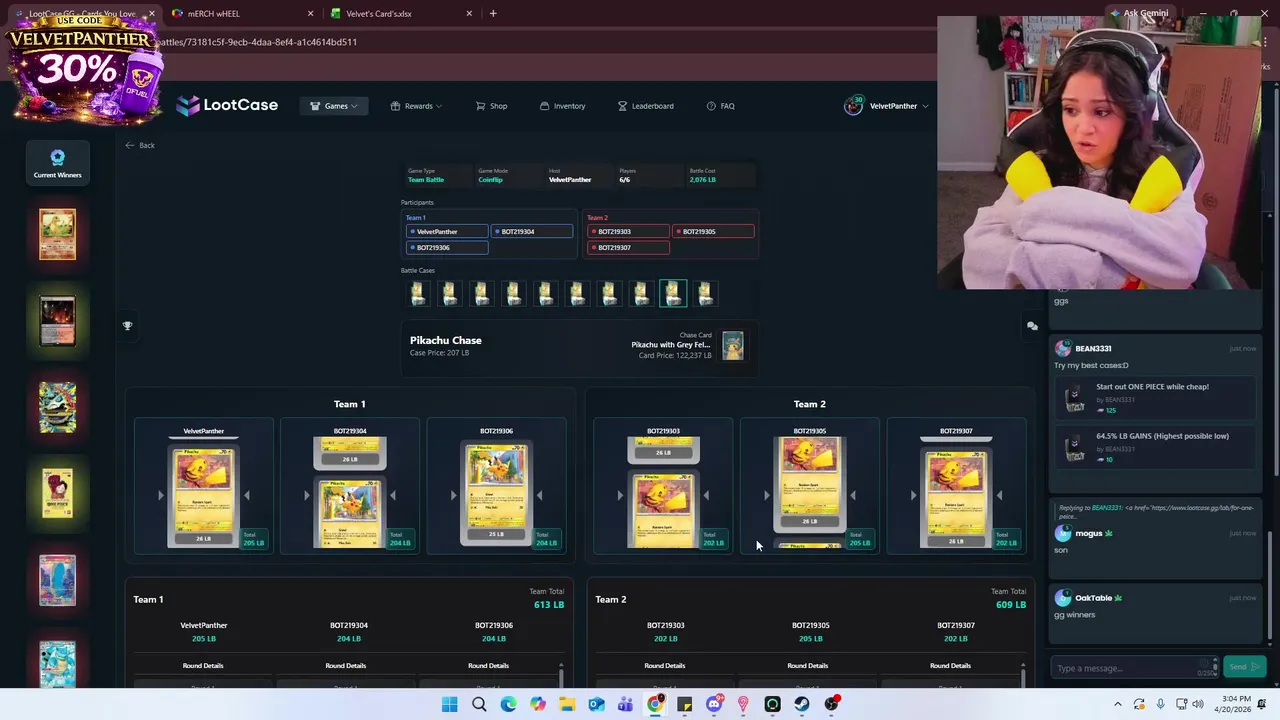This screenshot has height=720, width=1280.
Task: Click left arrow on BOT219307's card reel
Action: coord(913,495)
